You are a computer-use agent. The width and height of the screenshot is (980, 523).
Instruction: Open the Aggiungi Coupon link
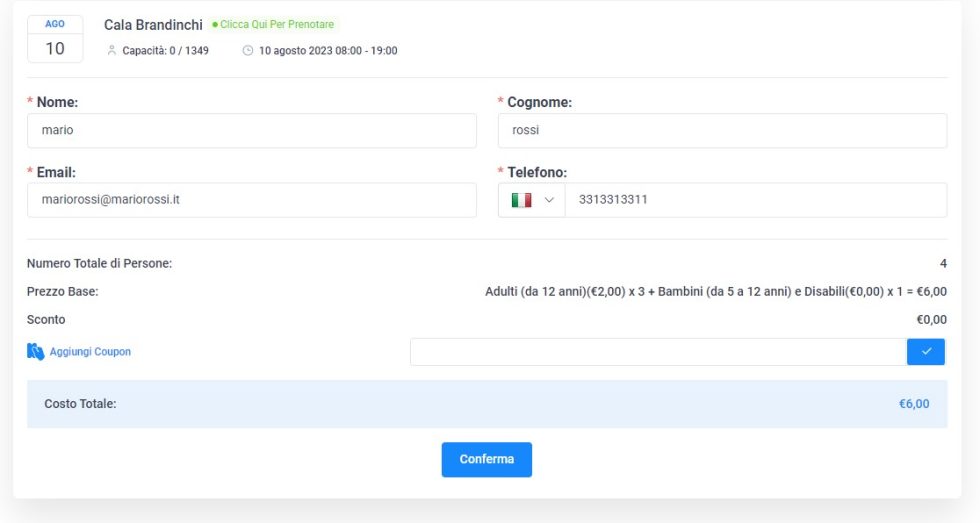pos(90,352)
